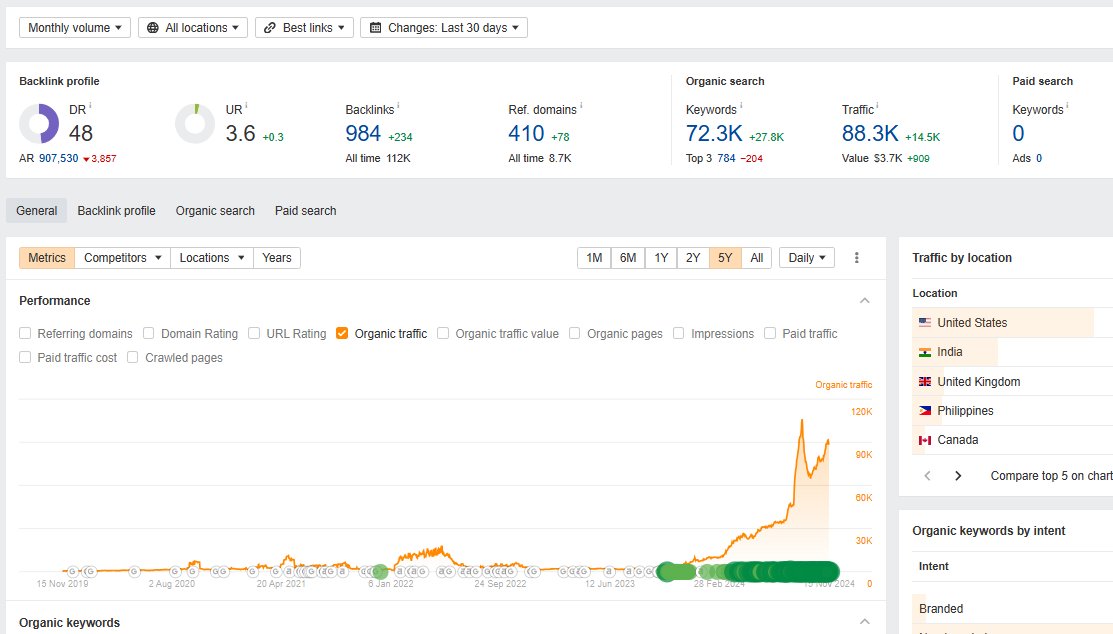Click info icon next to Ref. domains
Viewport: 1113px width, 634px height.
coord(581,106)
